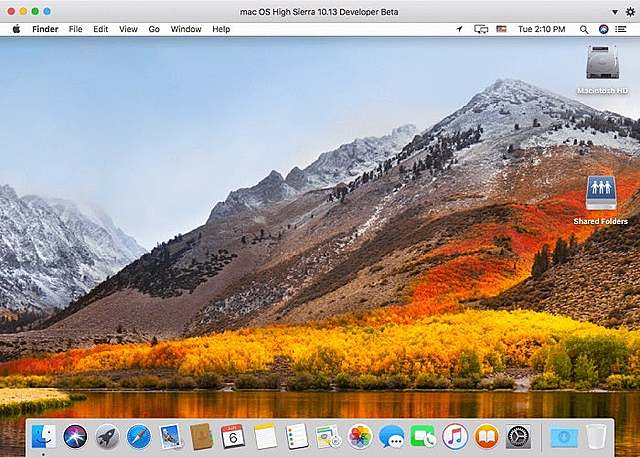Viewport: 640px width, 457px height.
Task: Open the Help menu
Action: click(221, 29)
